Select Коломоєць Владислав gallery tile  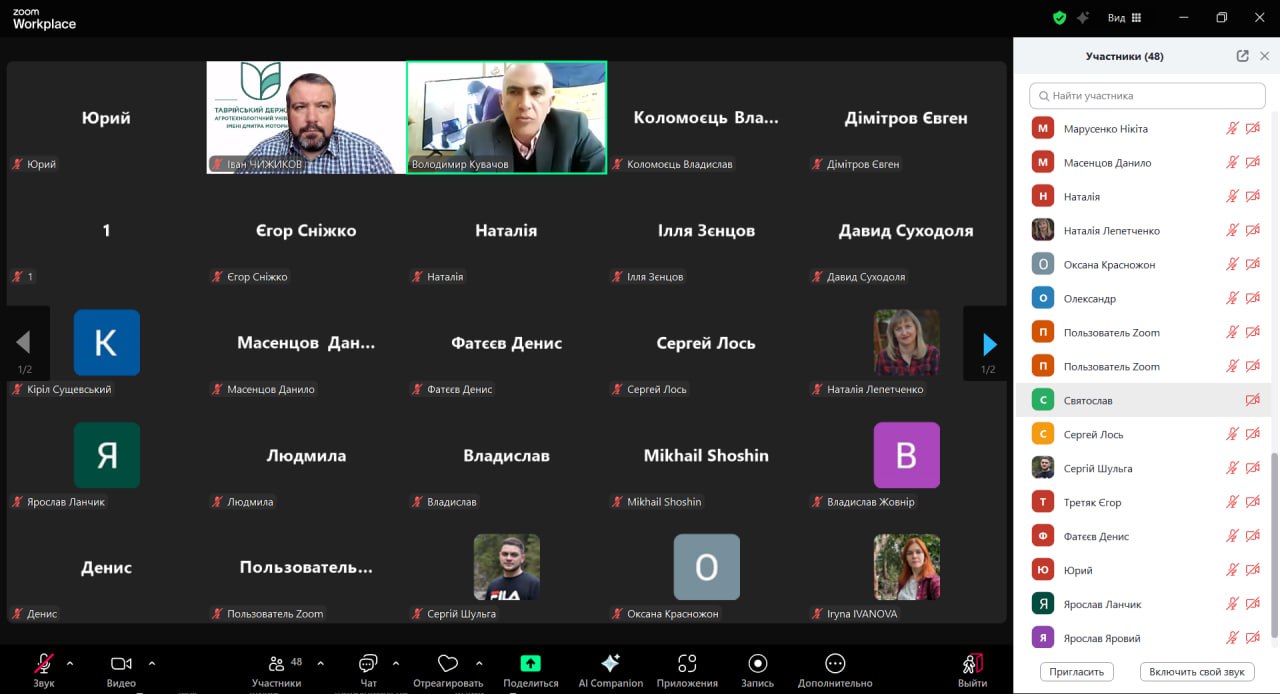(706, 117)
